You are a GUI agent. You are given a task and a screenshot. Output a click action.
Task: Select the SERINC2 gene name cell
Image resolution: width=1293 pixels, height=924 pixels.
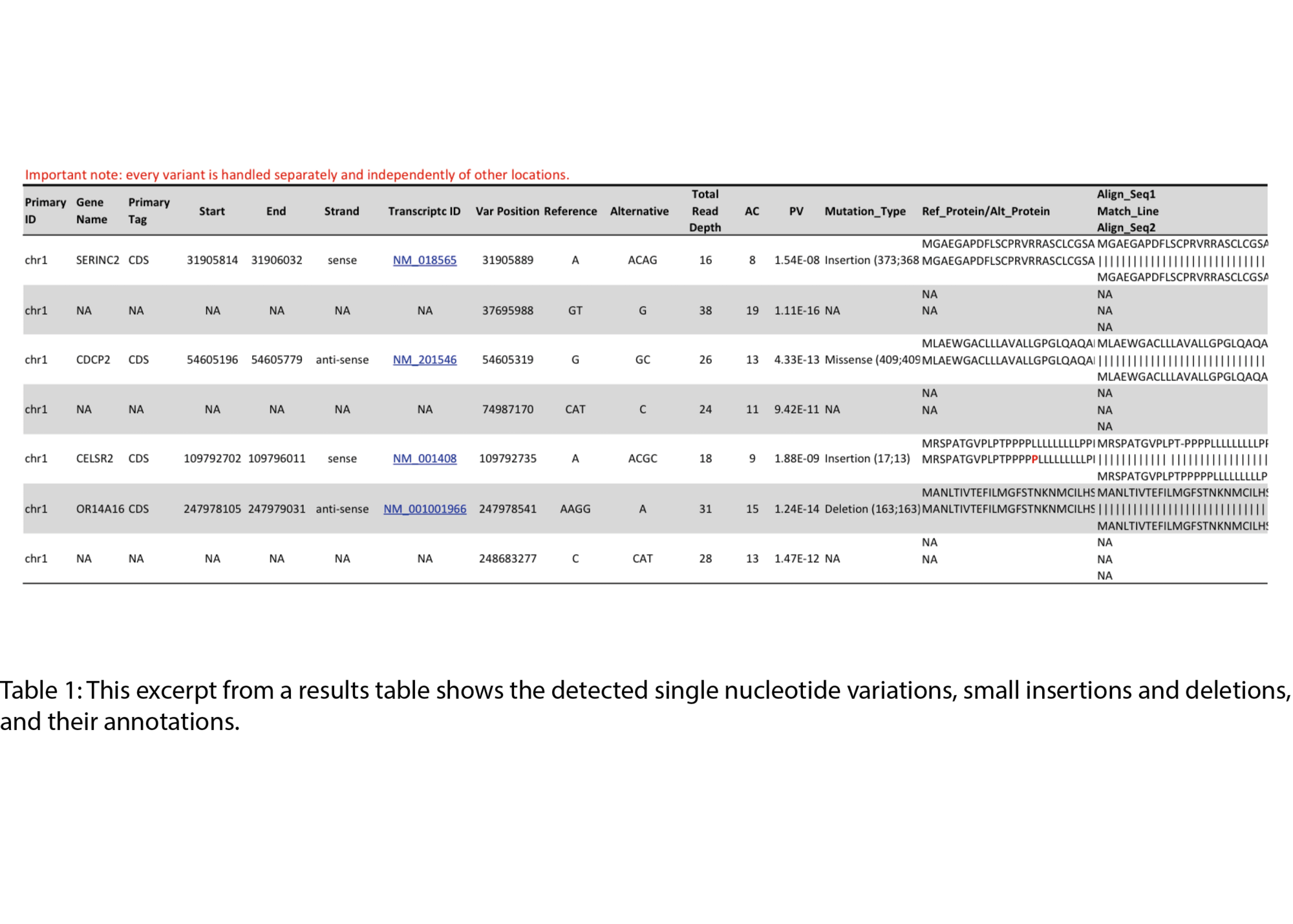[97, 260]
